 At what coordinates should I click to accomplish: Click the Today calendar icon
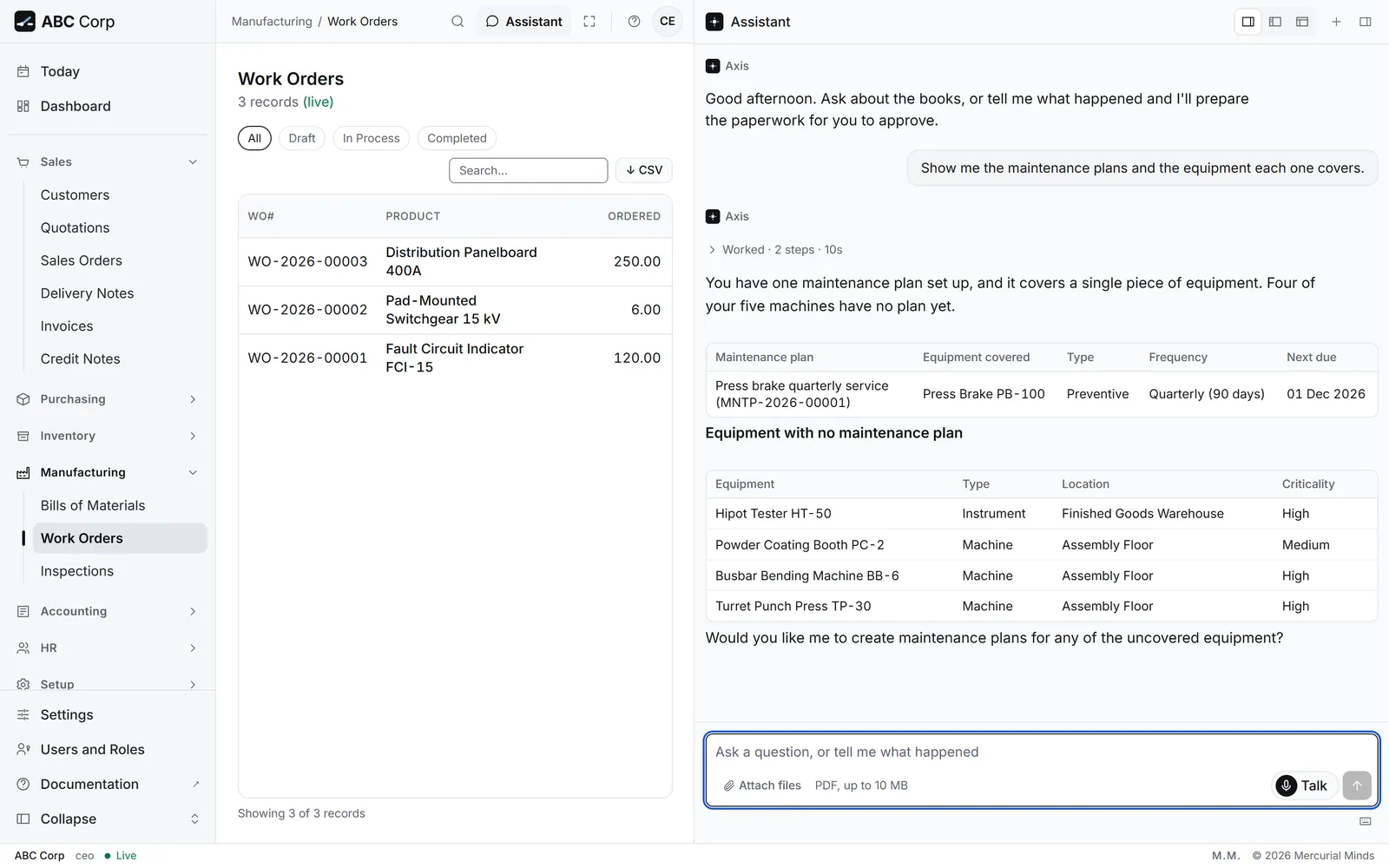click(23, 71)
